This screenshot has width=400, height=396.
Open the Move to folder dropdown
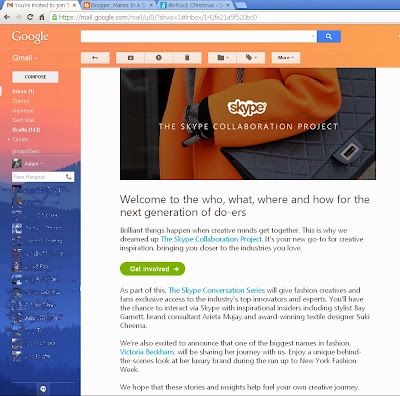coord(222,58)
